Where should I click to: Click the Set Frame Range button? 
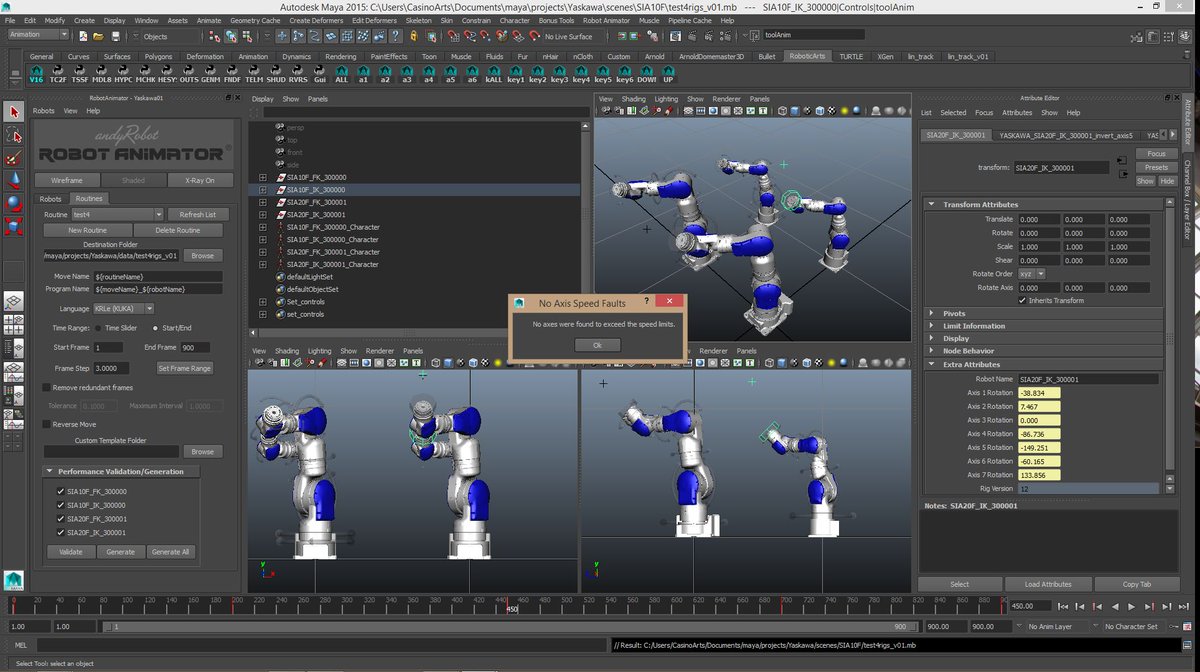[184, 368]
